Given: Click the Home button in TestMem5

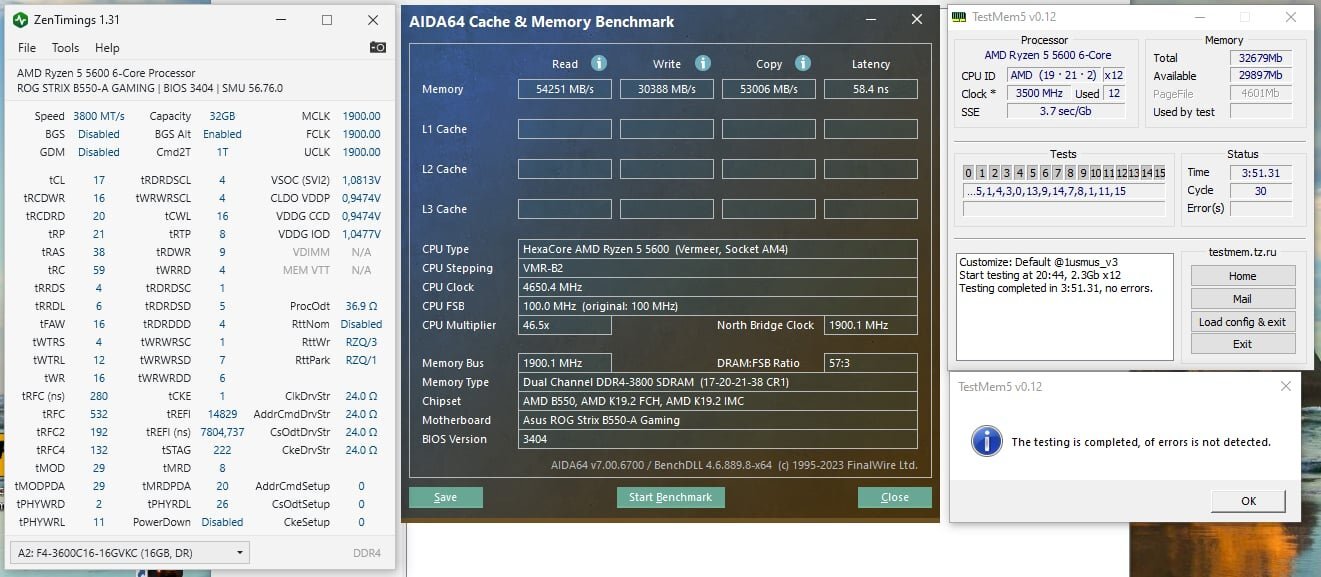Looking at the screenshot, I should coord(1243,276).
